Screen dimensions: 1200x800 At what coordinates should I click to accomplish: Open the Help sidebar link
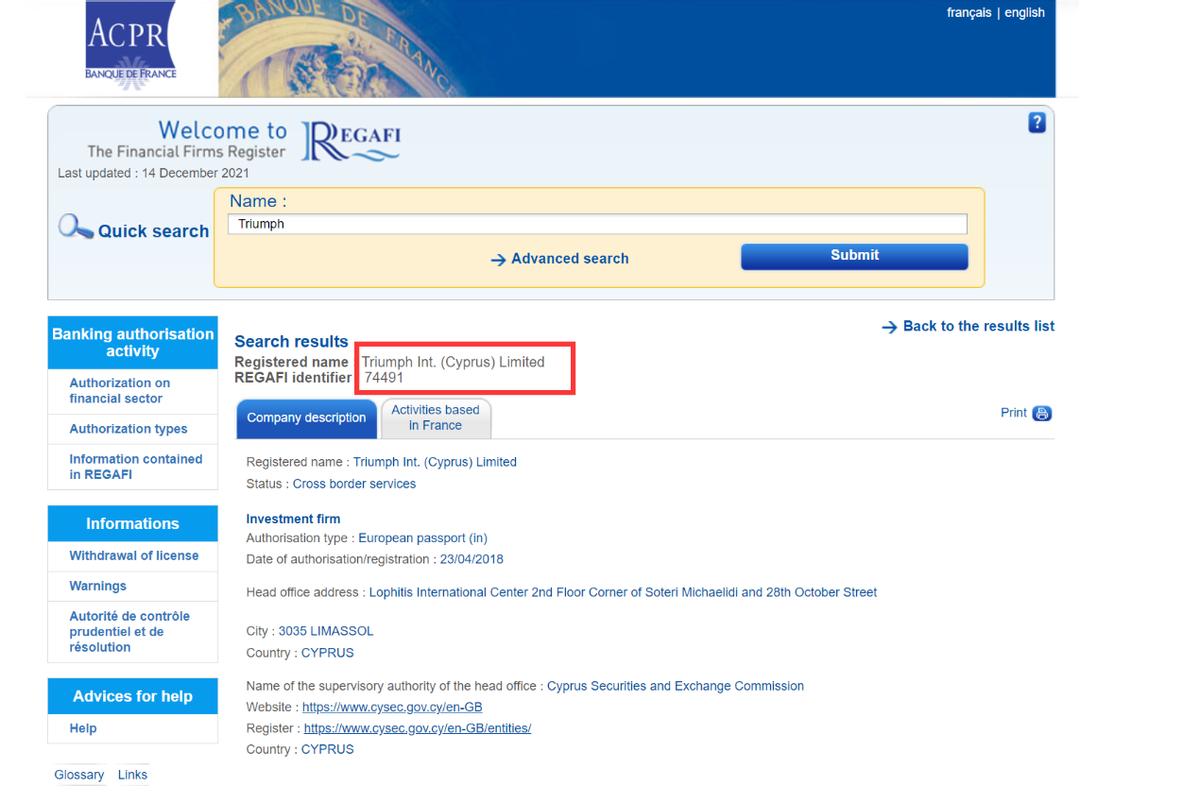coord(83,729)
